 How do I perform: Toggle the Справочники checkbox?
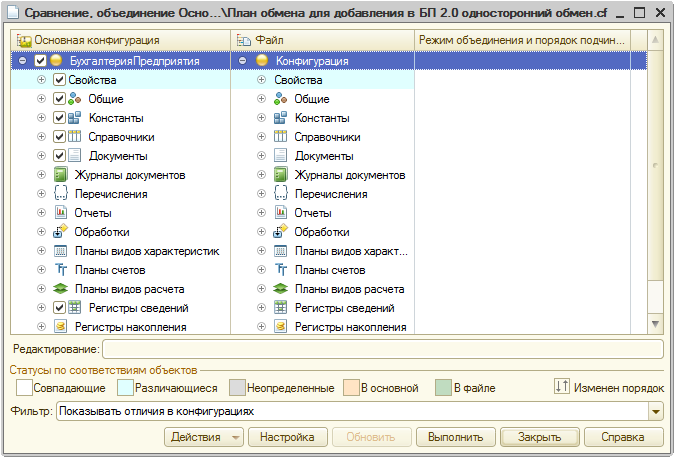pyautogui.click(x=59, y=137)
